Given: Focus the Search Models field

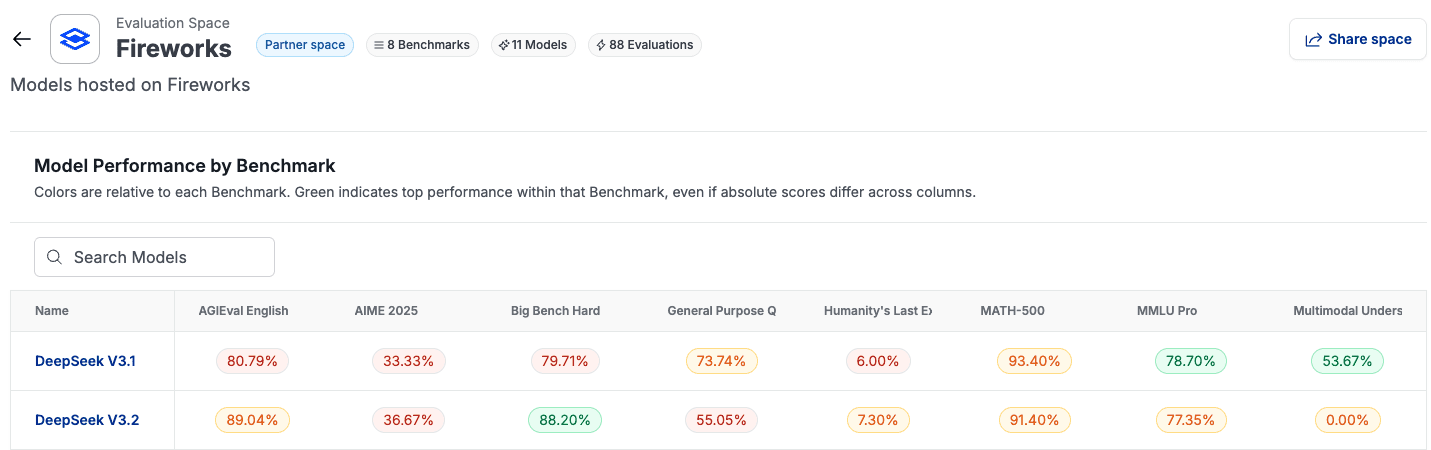Looking at the screenshot, I should 154,257.
